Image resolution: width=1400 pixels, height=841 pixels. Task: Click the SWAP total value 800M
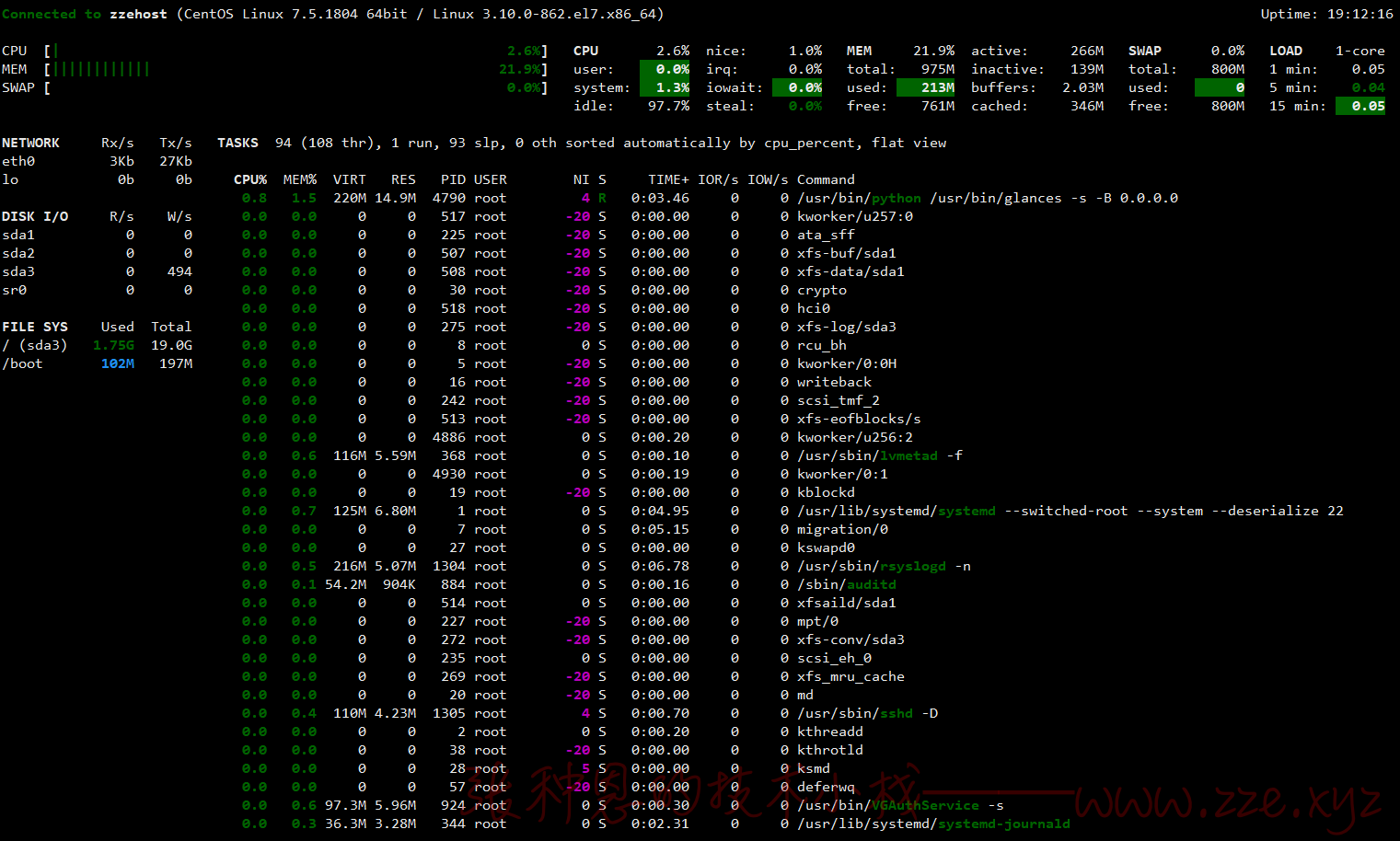click(1228, 69)
